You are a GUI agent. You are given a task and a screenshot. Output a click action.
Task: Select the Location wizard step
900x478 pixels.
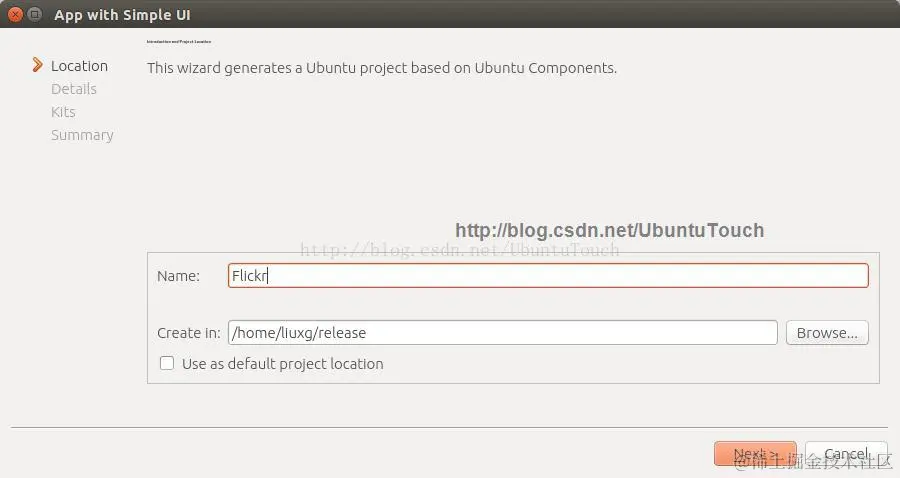(79, 66)
